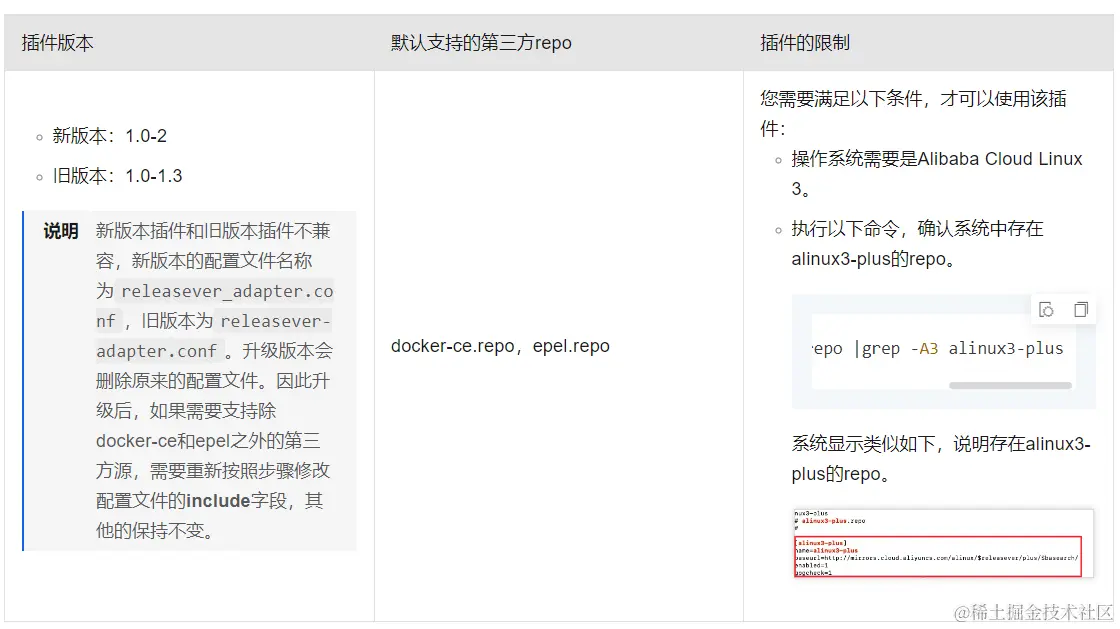The height and width of the screenshot is (629, 1120).
Task: Click the grep -A3 alinux3-plus command text
Action: point(962,348)
